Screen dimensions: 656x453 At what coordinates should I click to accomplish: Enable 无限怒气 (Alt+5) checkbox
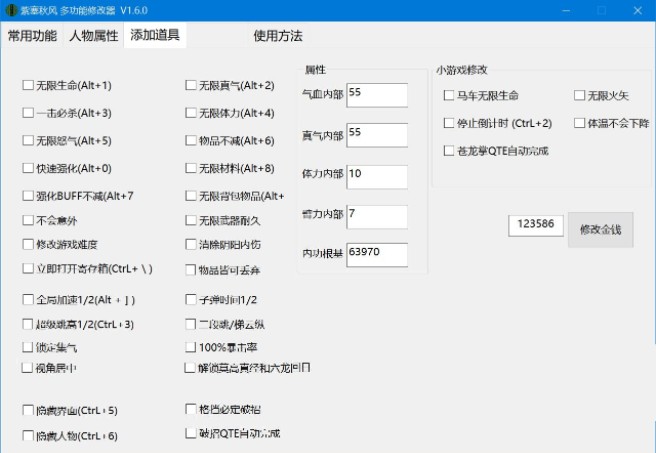click(28, 141)
